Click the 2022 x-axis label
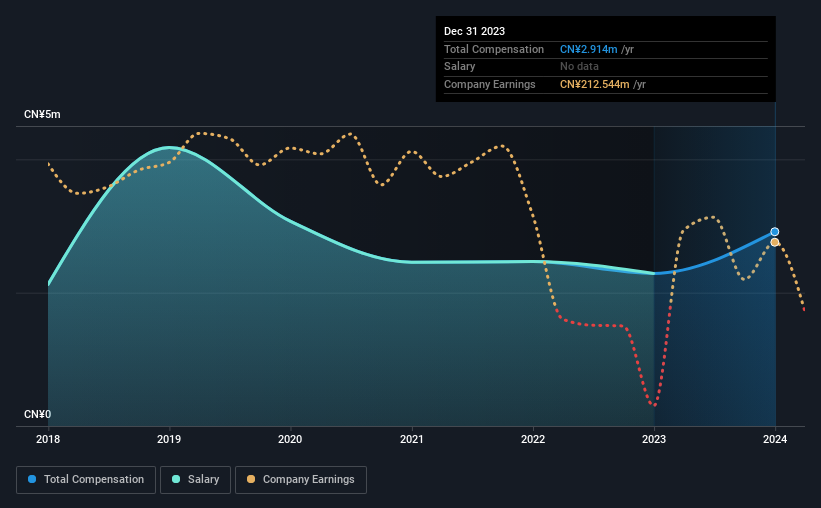Image resolution: width=821 pixels, height=508 pixels. 533,439
